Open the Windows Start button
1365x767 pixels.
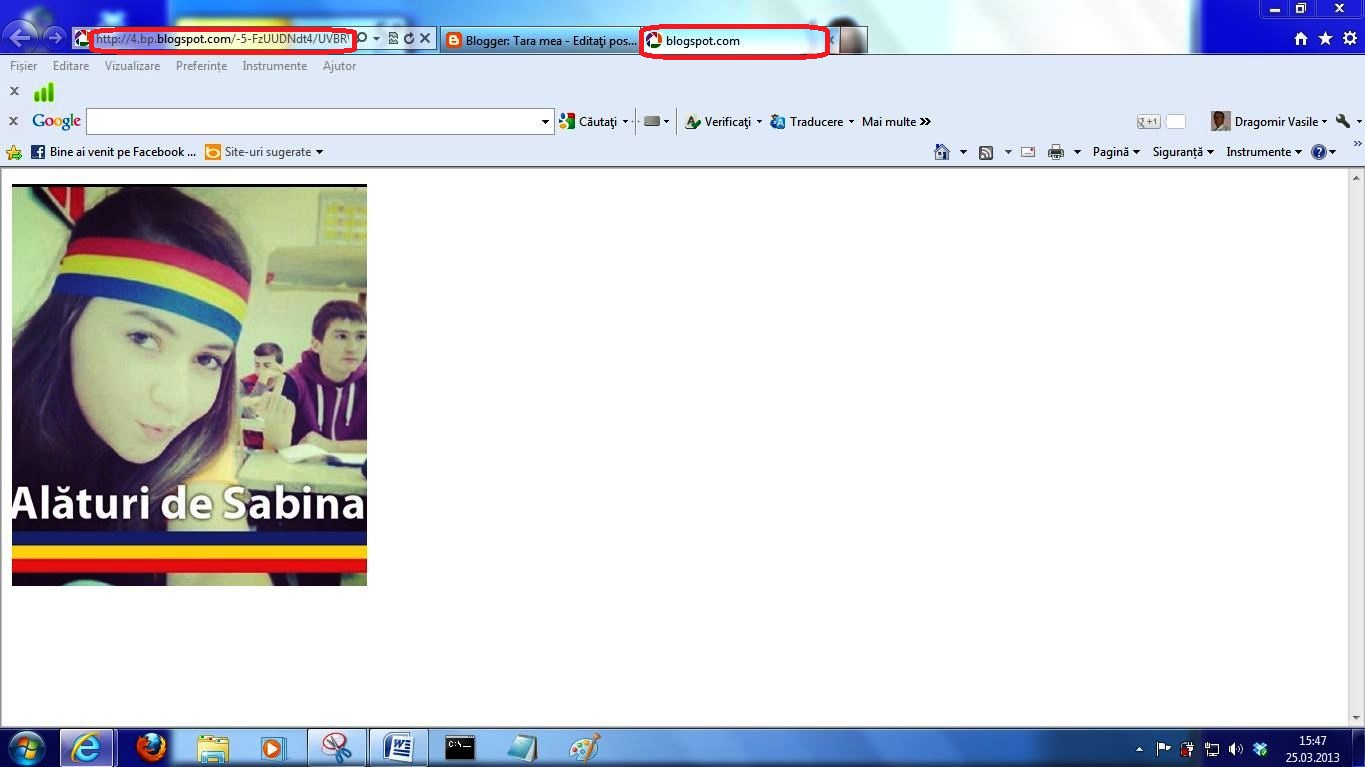(x=26, y=748)
